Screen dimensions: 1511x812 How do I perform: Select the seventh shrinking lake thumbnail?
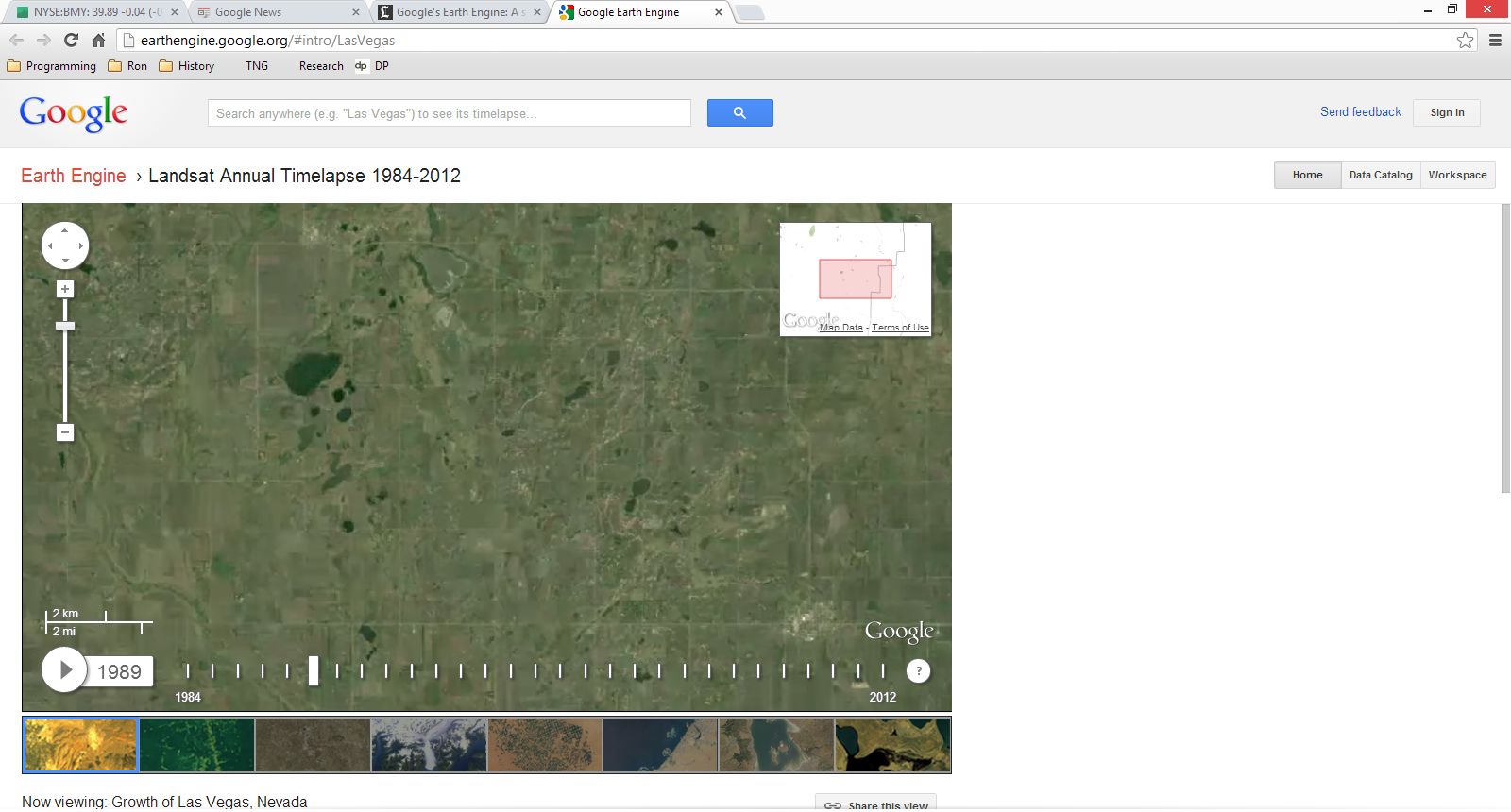point(776,745)
